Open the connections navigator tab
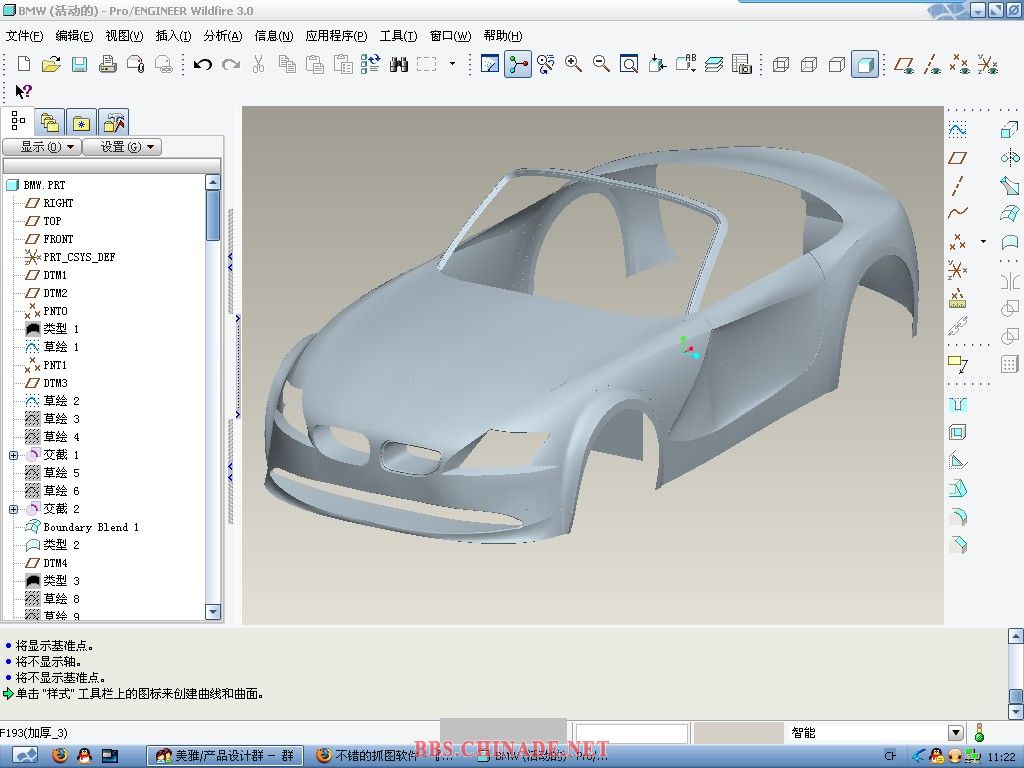 pos(113,122)
